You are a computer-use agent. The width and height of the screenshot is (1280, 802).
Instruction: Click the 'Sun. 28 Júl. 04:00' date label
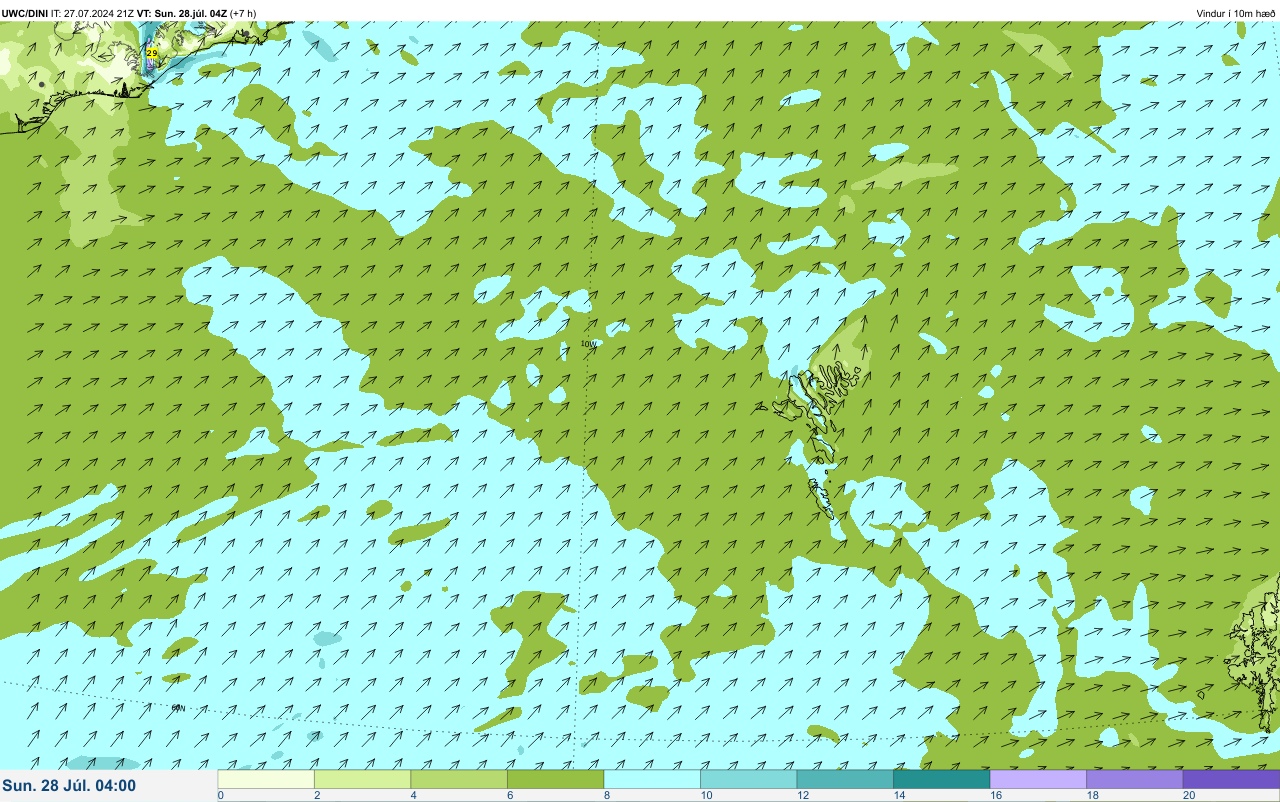69,786
